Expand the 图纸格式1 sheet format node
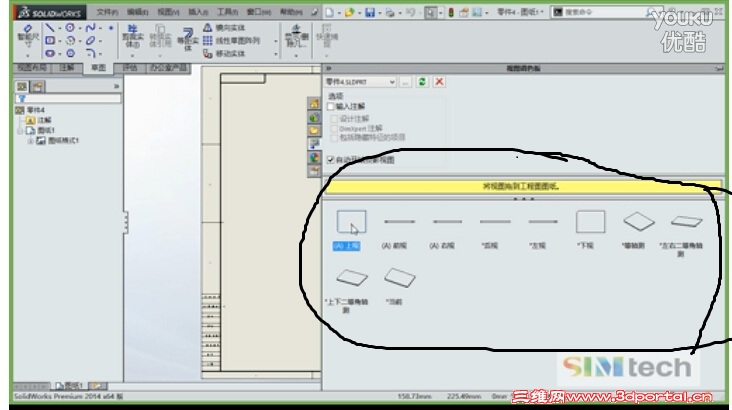 click(30, 141)
